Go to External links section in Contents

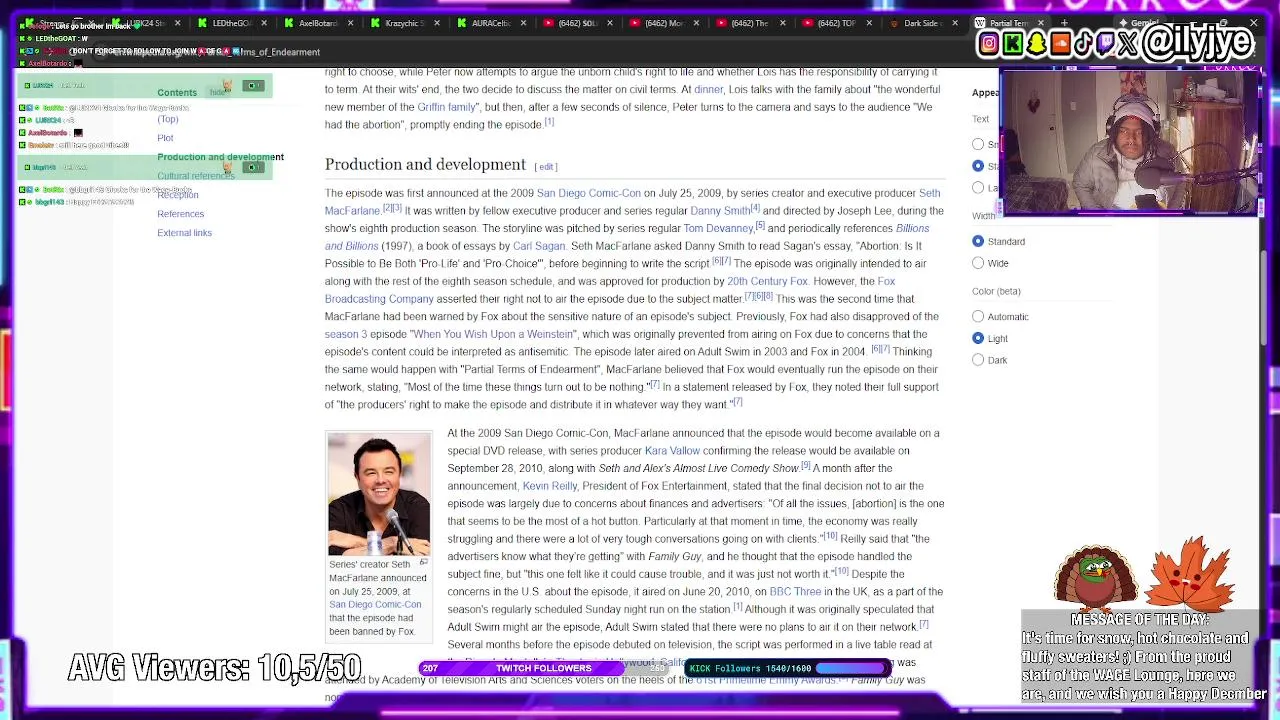coord(184,233)
